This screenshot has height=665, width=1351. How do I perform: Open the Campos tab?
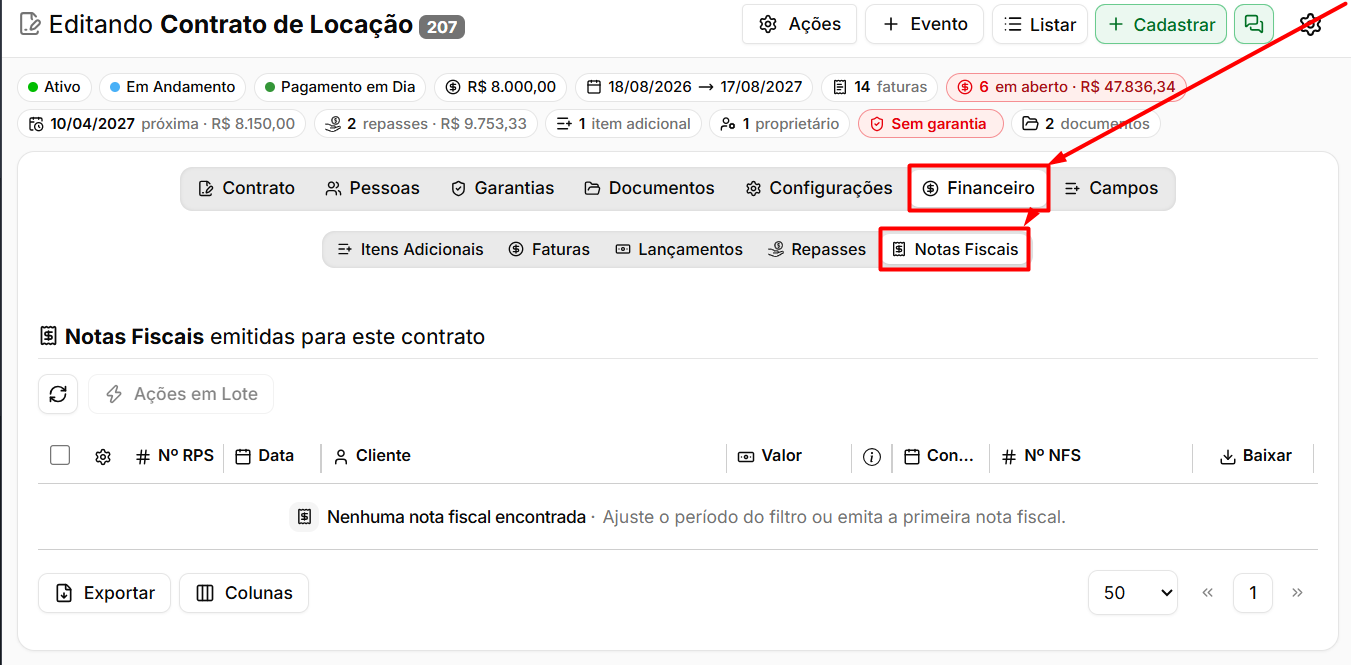click(1110, 188)
